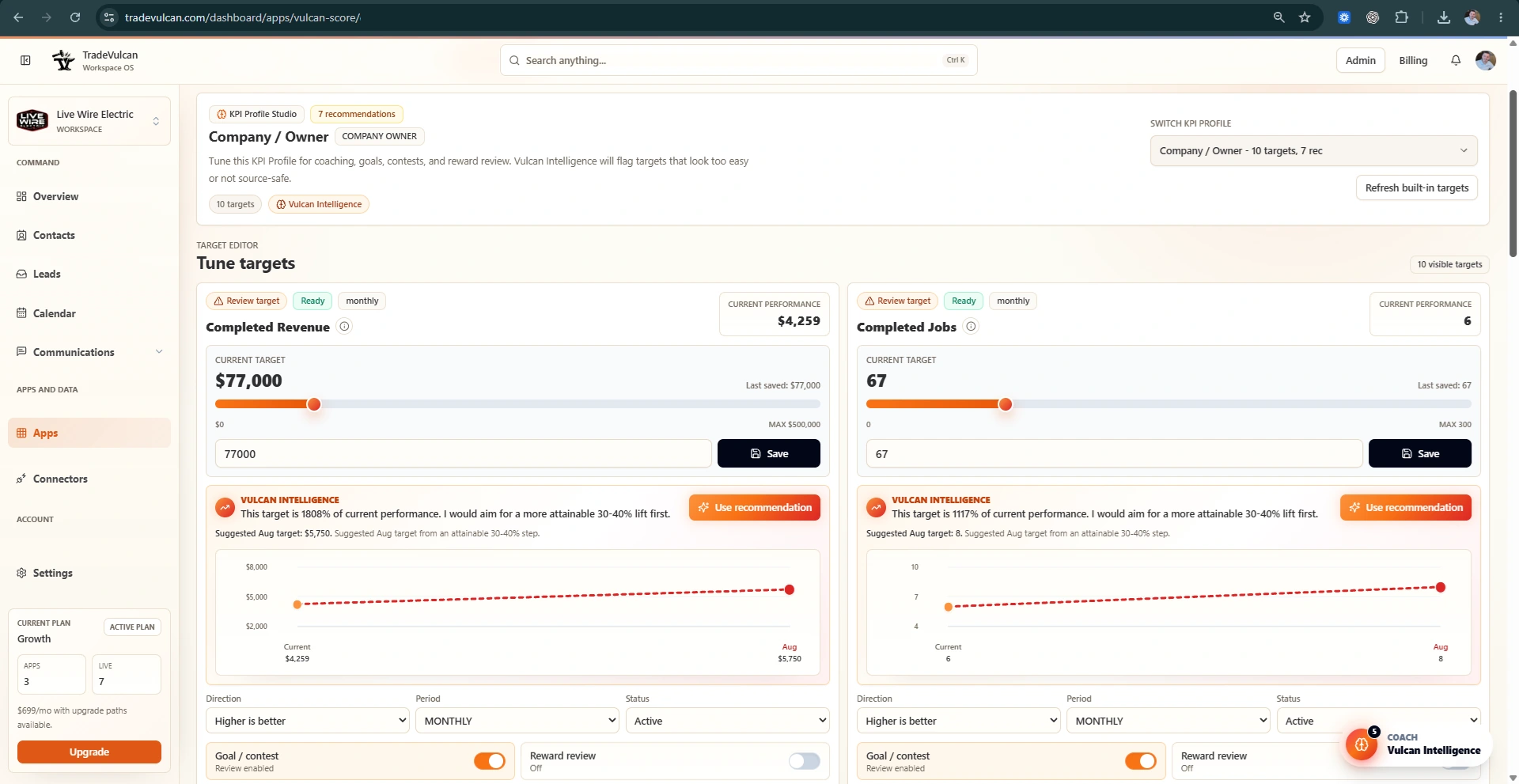Image resolution: width=1519 pixels, height=784 pixels.
Task: Open the blue gear extension icon
Action: [x=1344, y=17]
